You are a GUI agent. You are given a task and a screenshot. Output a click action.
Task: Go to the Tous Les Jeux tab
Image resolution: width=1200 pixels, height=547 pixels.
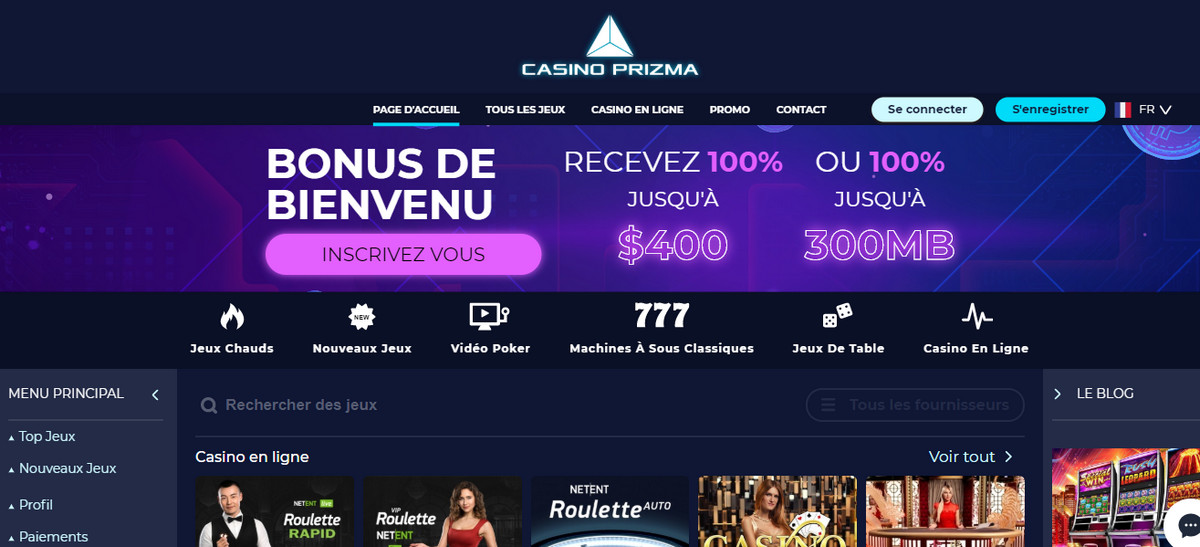point(525,110)
